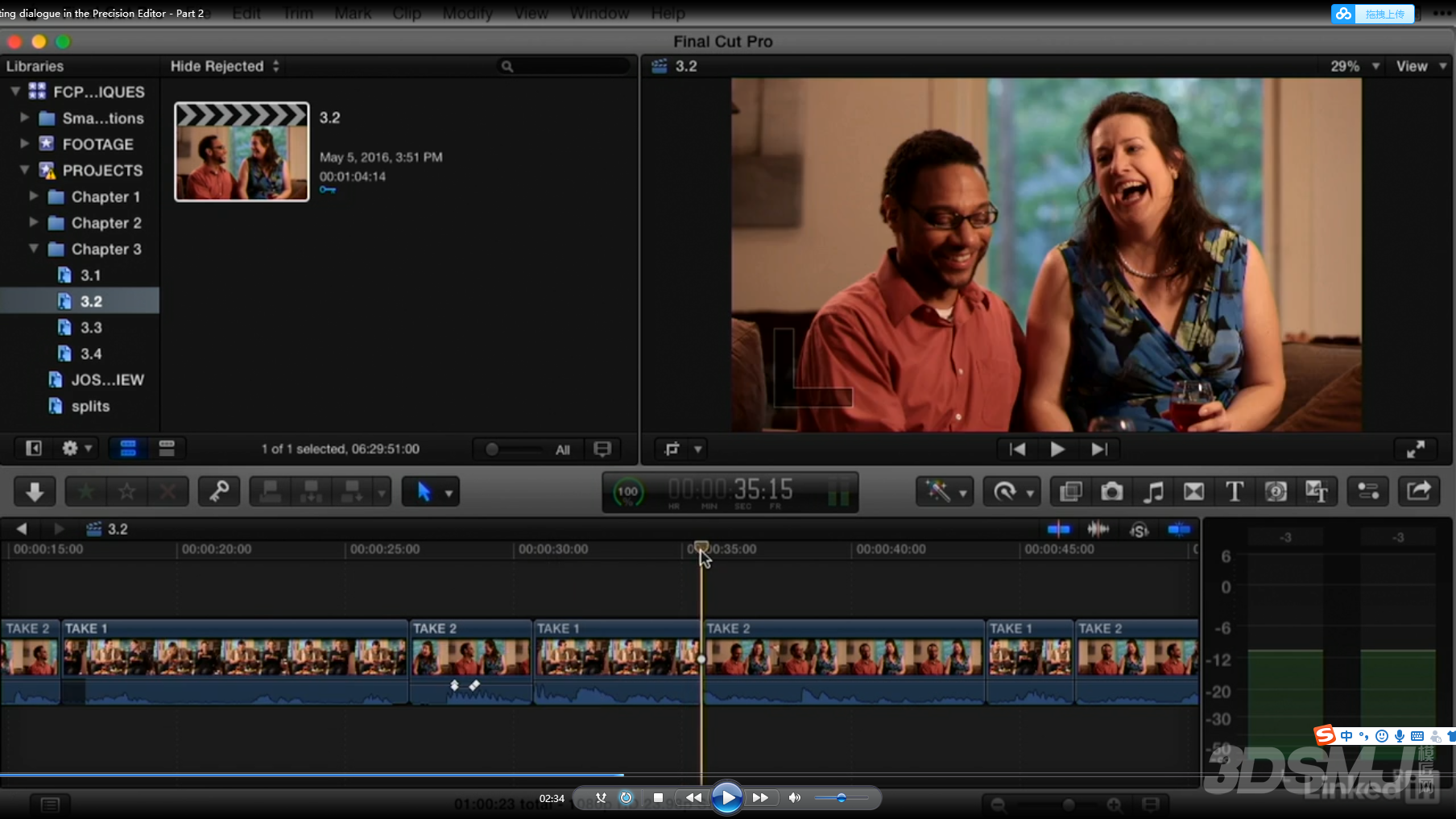The image size is (1456, 819).
Task: Open the Music and Sound browser
Action: tap(1153, 491)
